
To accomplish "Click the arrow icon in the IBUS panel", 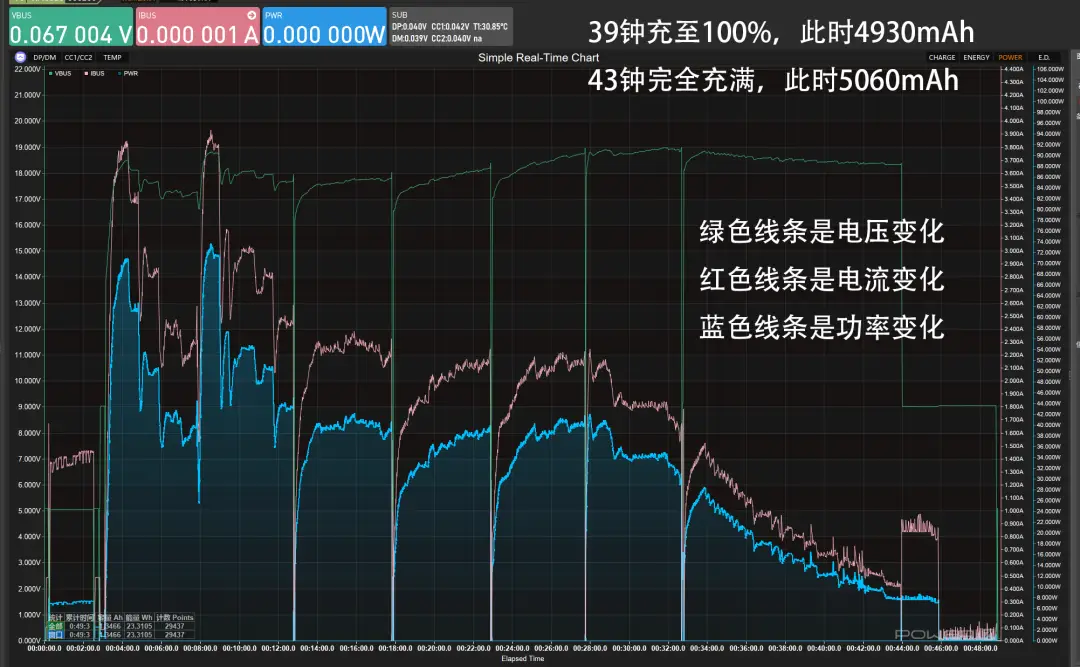I will pyautogui.click(x=251, y=15).
